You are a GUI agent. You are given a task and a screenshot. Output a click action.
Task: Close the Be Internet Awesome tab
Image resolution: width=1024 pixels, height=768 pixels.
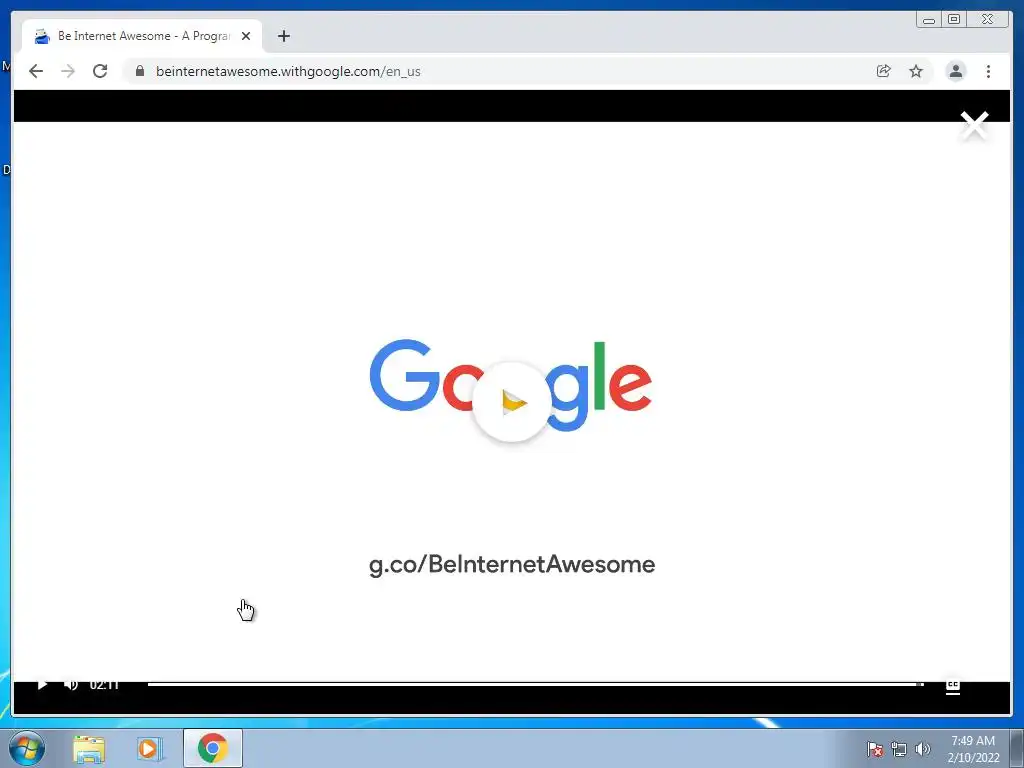coord(246,36)
